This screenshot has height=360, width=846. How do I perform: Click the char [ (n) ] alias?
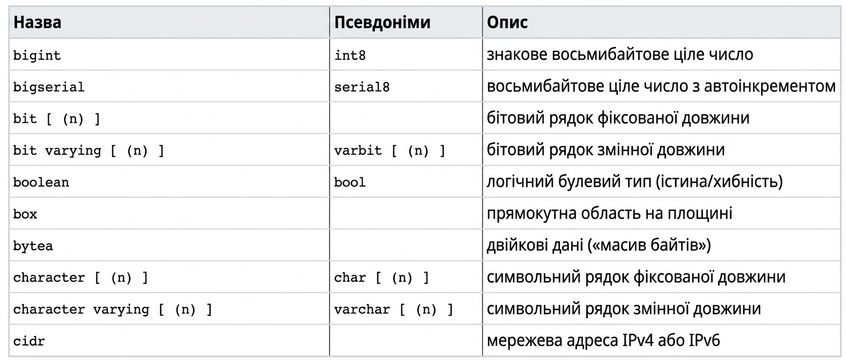point(381,278)
